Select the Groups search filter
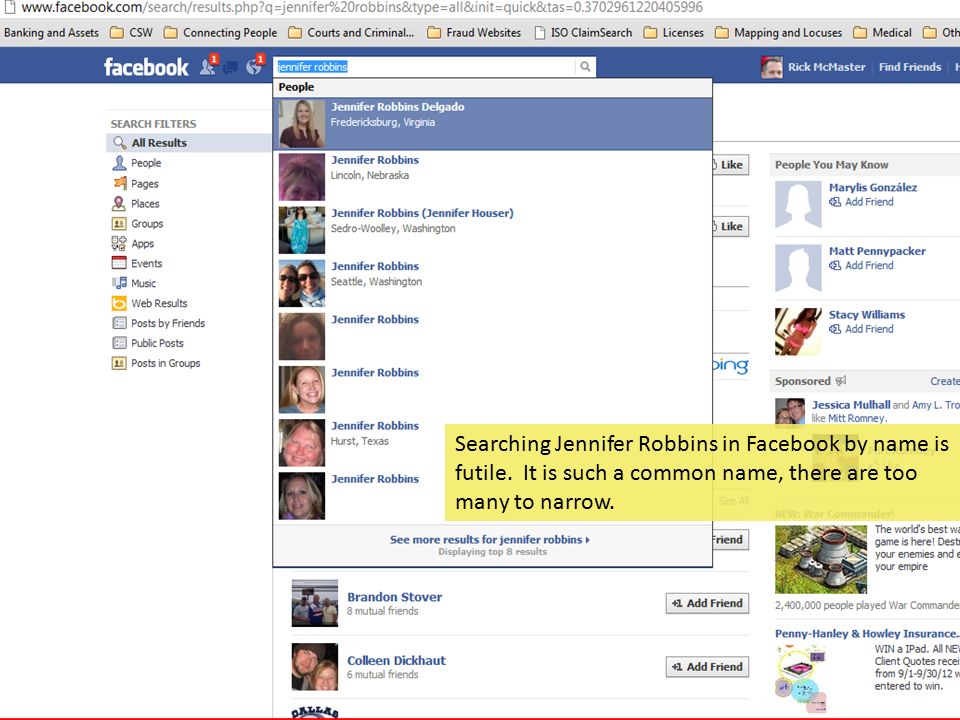The image size is (960, 720). tap(147, 223)
